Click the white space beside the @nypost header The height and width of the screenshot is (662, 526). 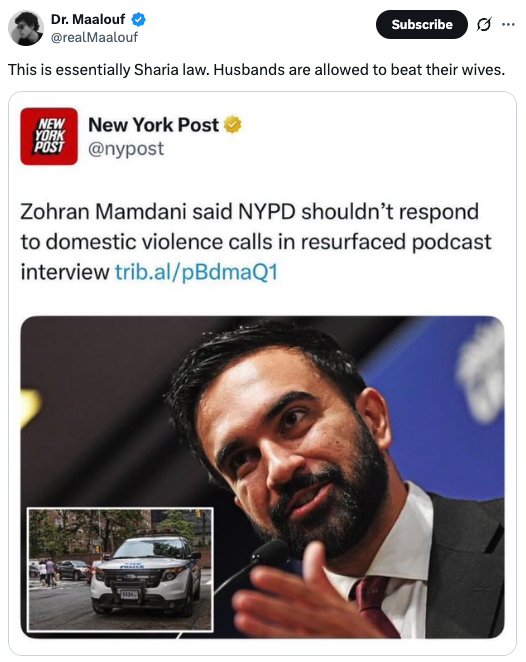point(371,136)
